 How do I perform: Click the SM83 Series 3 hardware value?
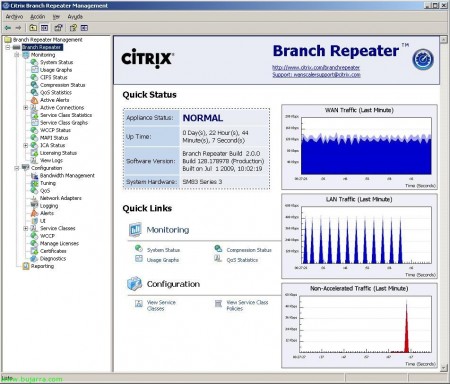pos(202,182)
